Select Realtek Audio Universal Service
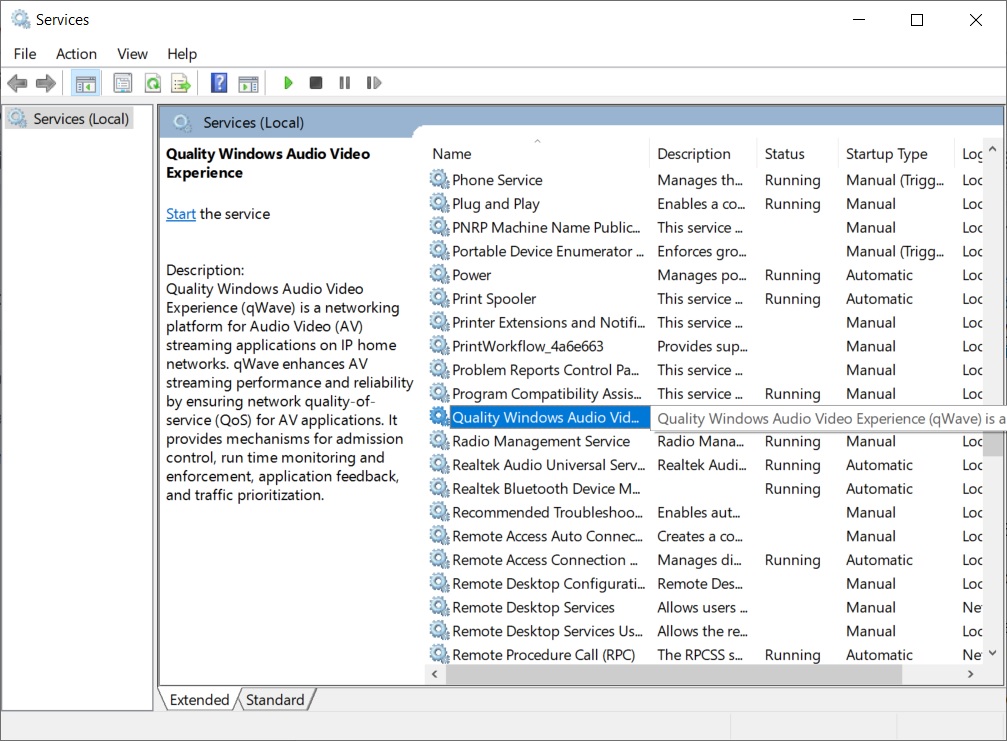Image resolution: width=1007 pixels, height=741 pixels. pos(704,465)
